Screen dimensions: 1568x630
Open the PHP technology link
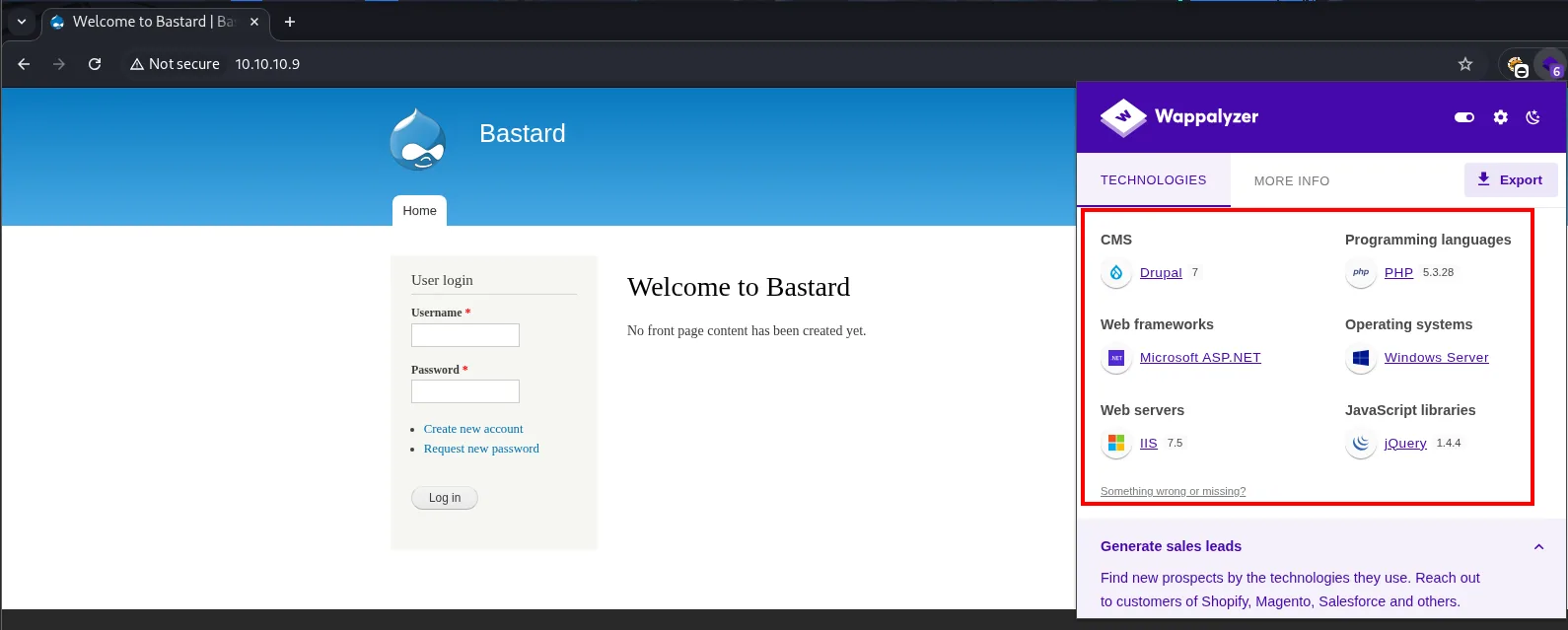pos(1398,273)
